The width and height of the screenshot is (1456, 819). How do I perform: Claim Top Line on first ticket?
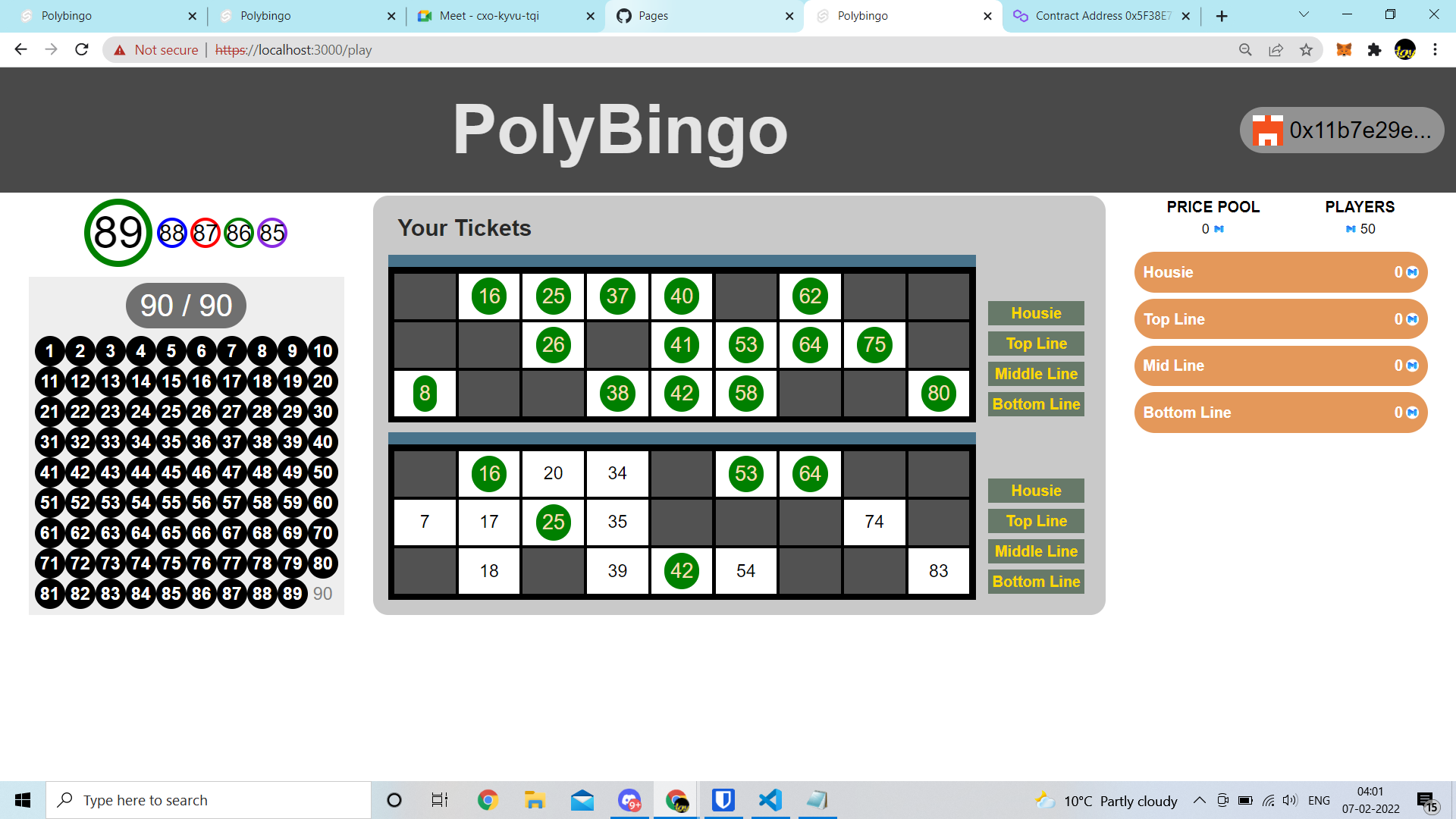pyautogui.click(x=1036, y=344)
